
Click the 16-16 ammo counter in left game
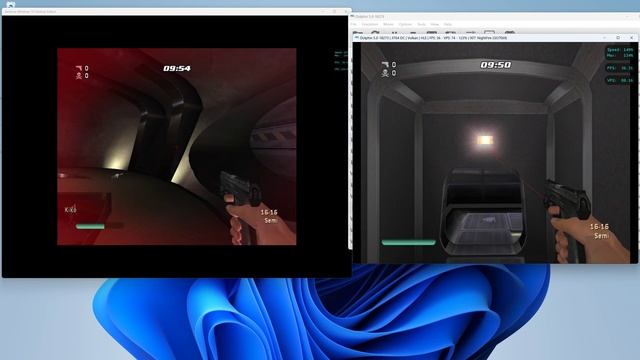tap(269, 212)
